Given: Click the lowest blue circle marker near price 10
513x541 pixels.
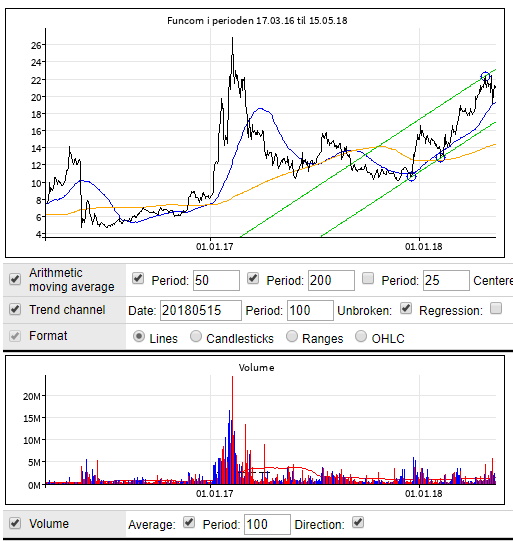Looking at the screenshot, I should [x=412, y=177].
